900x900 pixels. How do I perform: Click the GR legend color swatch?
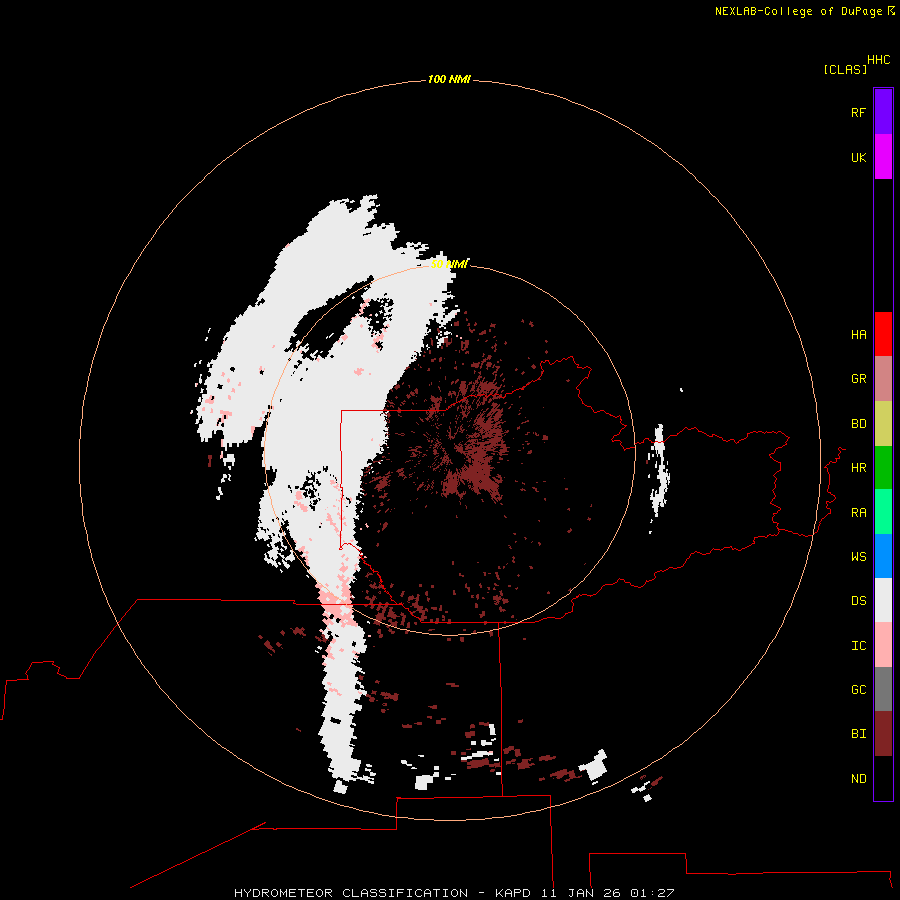click(883, 379)
